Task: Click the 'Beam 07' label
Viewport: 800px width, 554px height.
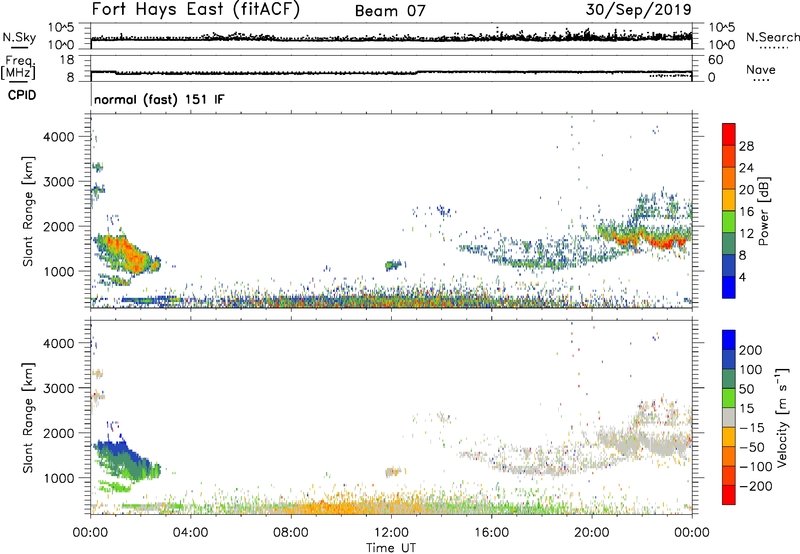Action: [x=390, y=11]
